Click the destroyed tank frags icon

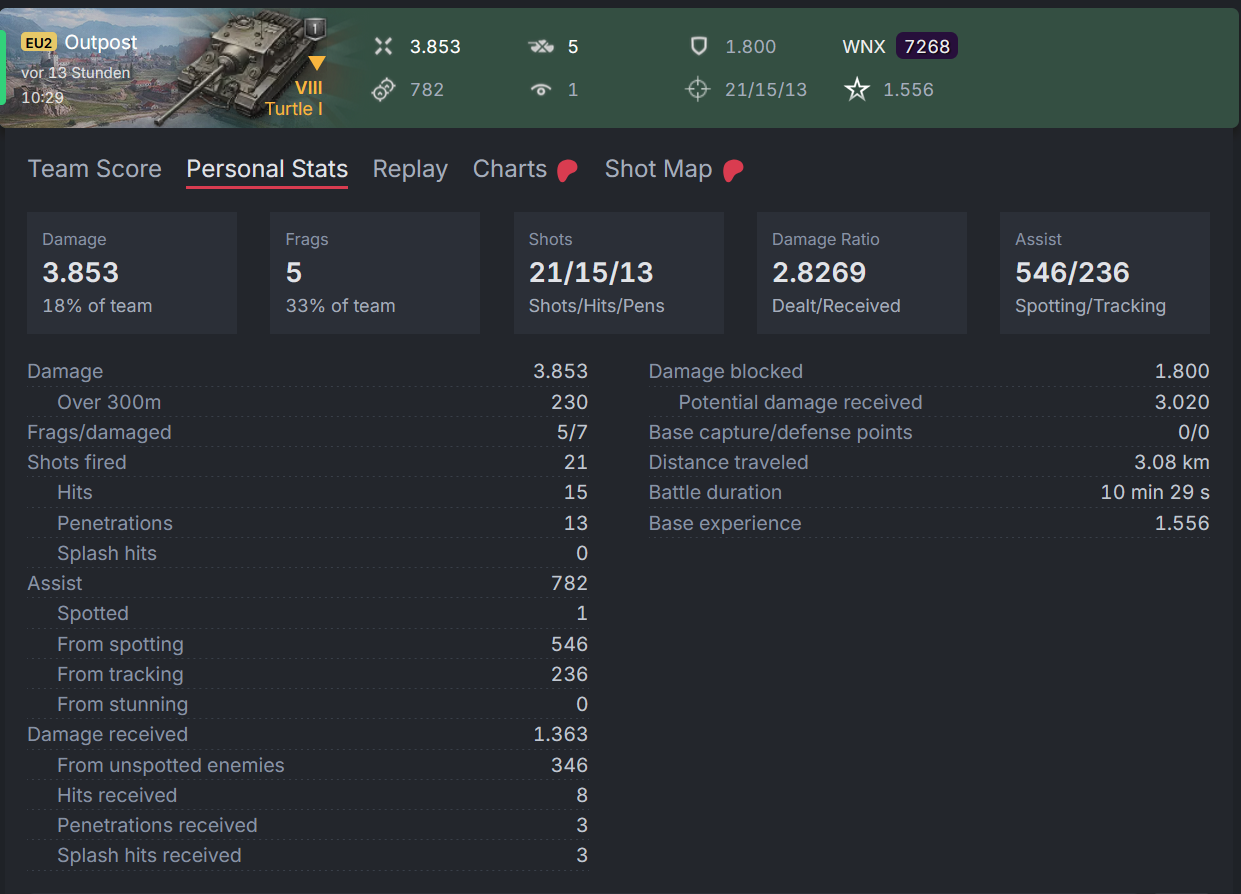pos(541,46)
